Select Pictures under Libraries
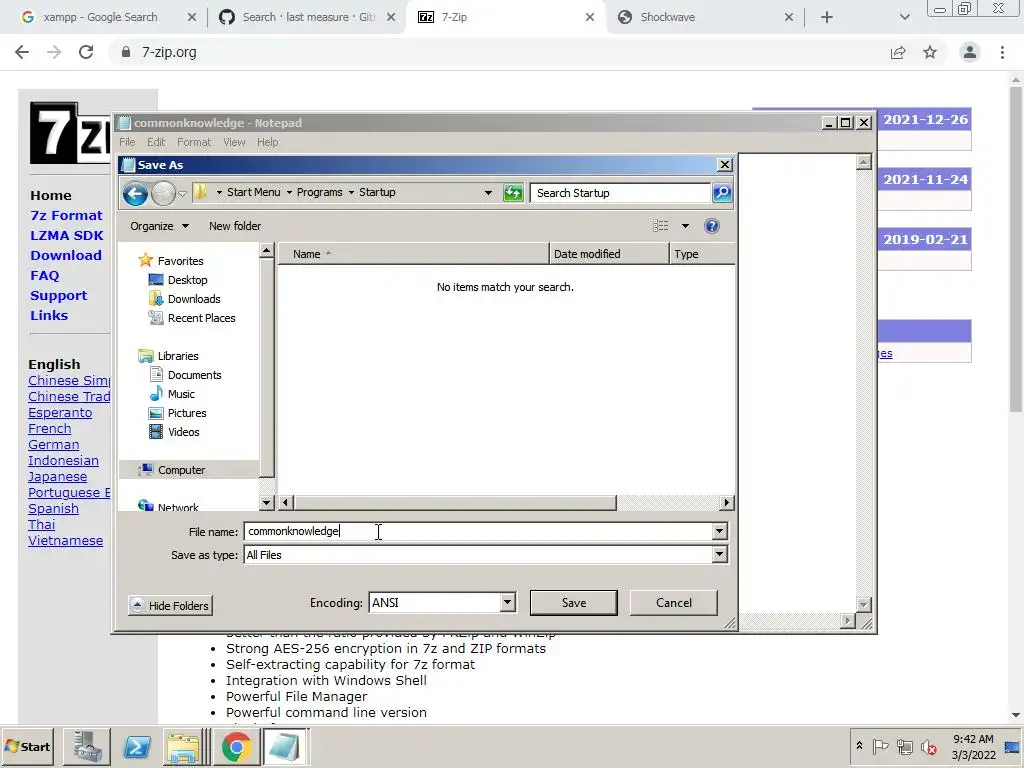Screen dimensions: 1024x768 [x=187, y=413]
